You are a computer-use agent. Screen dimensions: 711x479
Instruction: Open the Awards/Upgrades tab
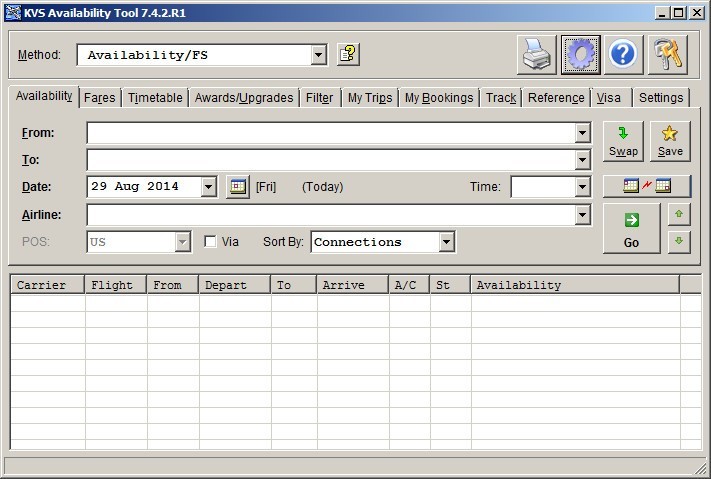pyautogui.click(x=244, y=98)
